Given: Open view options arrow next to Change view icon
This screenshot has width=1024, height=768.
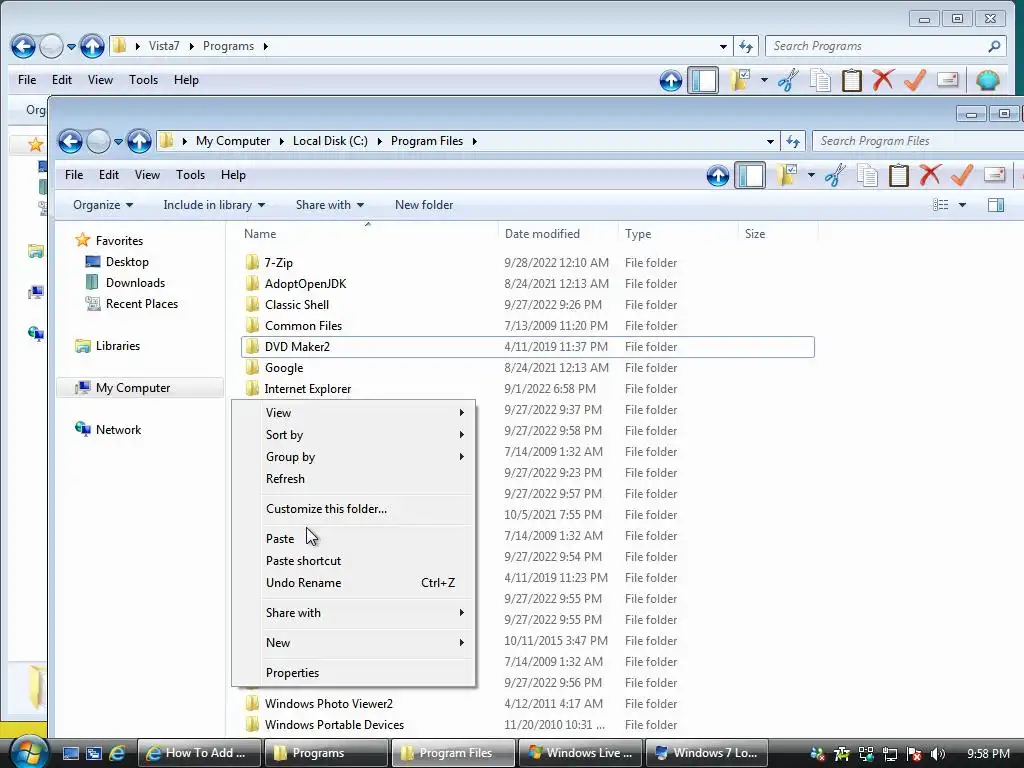Looking at the screenshot, I should point(962,205).
